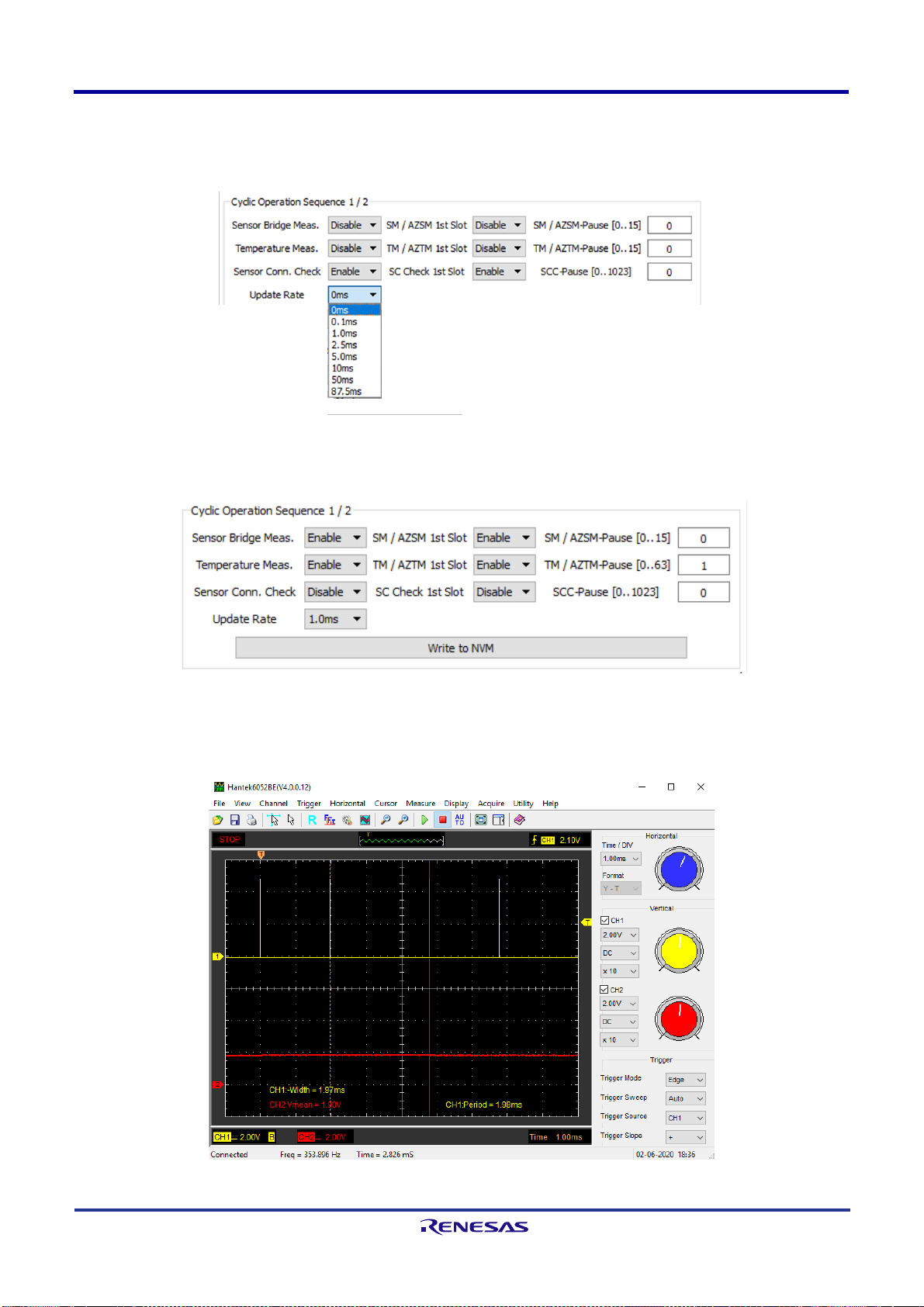Click the red CH2 level marker on the grid's left edge

[218, 1084]
